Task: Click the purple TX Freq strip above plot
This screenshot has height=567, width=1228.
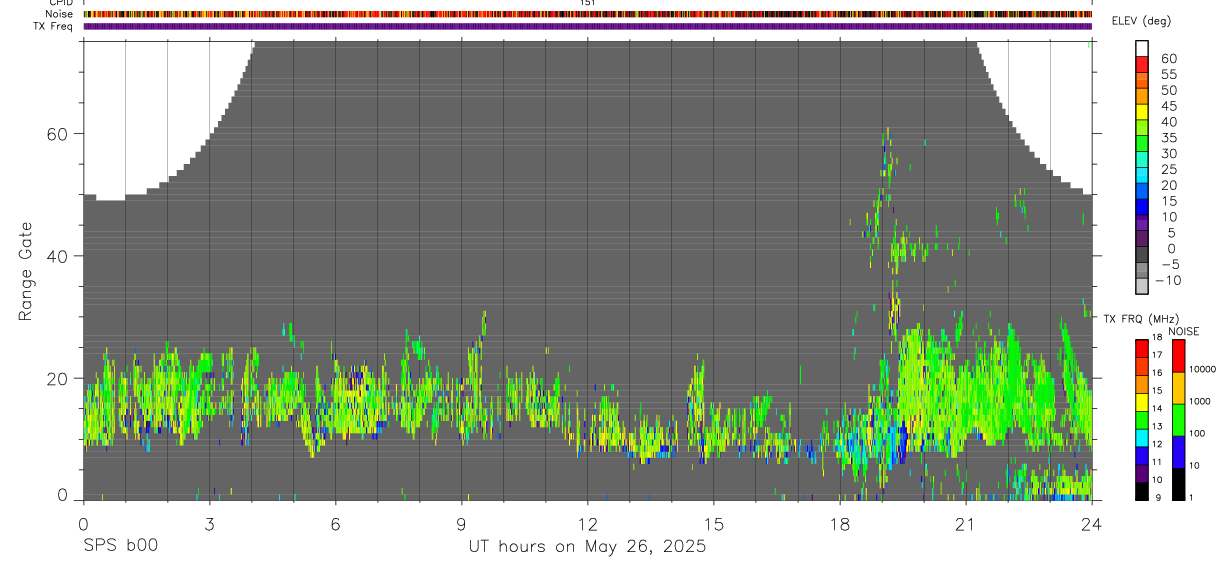Action: point(588,26)
